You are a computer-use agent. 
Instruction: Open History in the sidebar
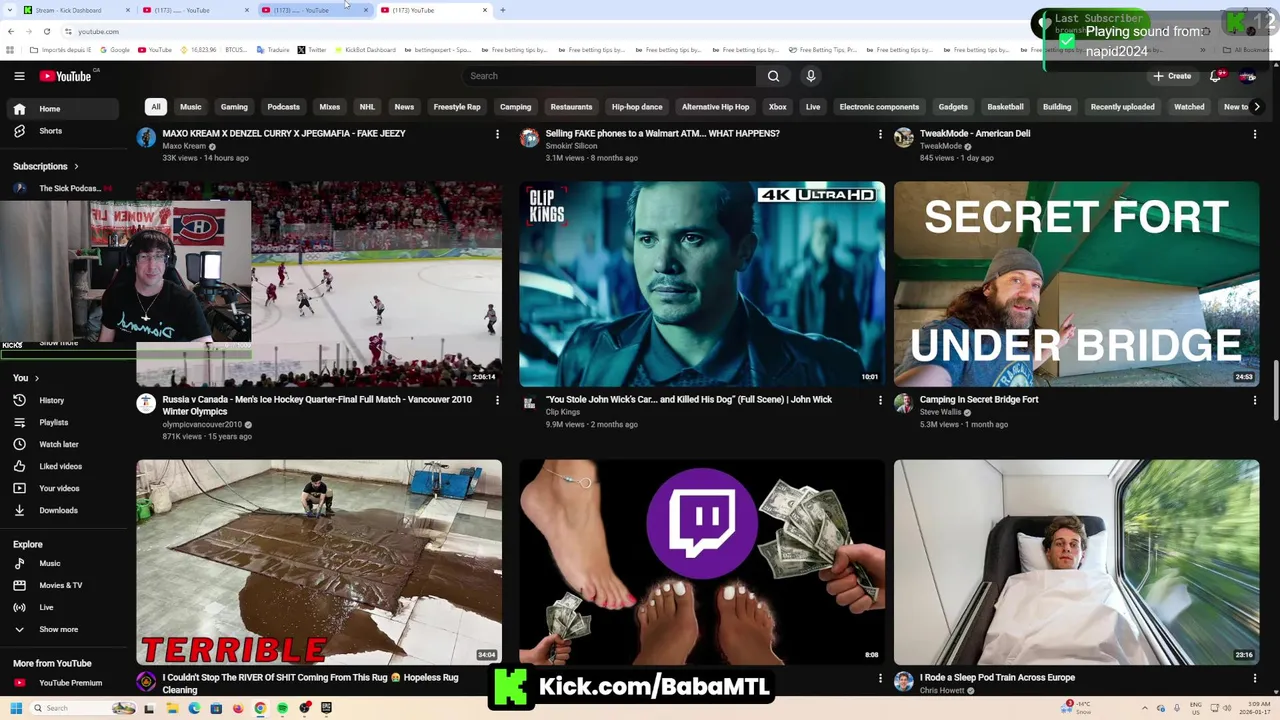pyautogui.click(x=64, y=400)
